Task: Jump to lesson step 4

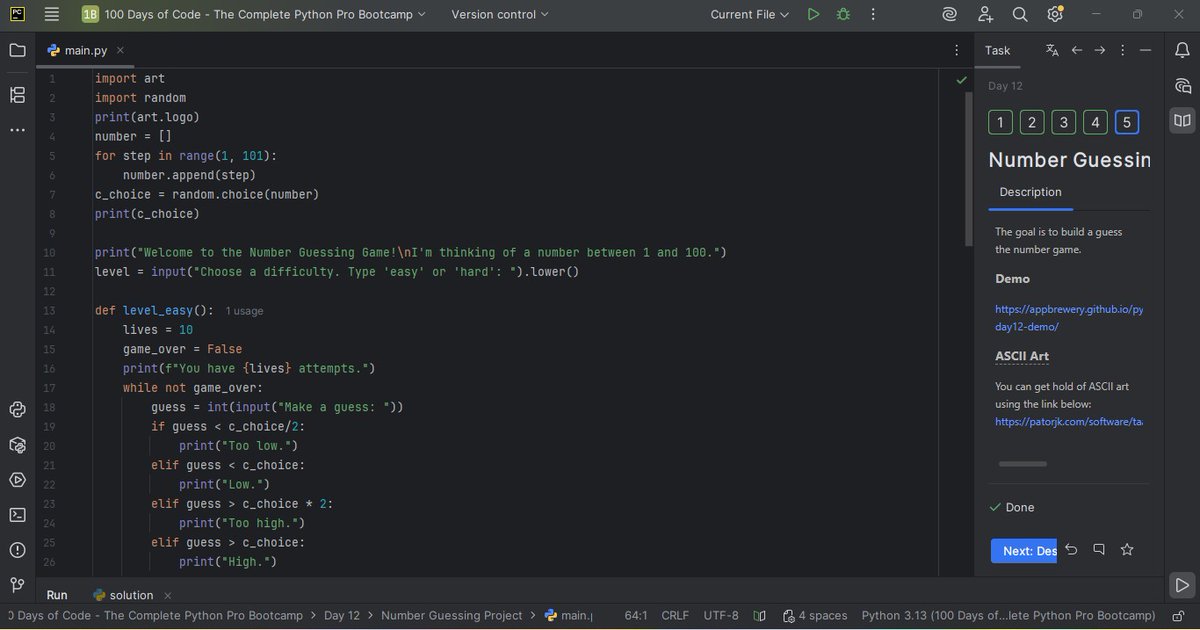Action: (1096, 122)
